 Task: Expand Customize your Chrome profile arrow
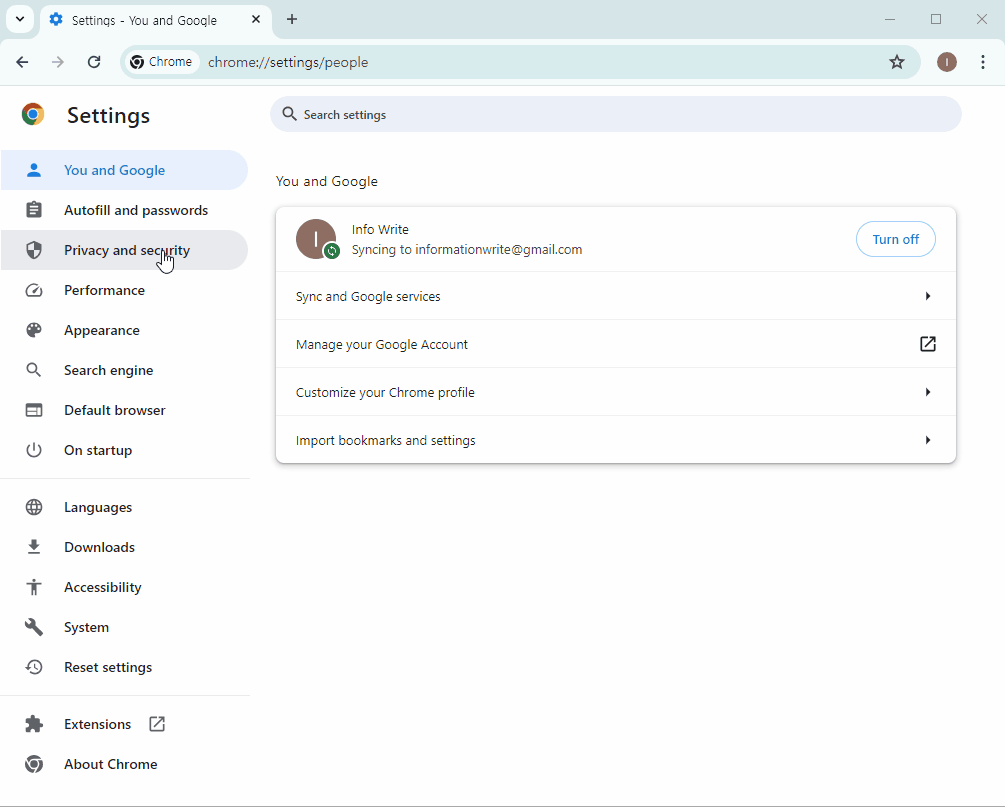(927, 392)
